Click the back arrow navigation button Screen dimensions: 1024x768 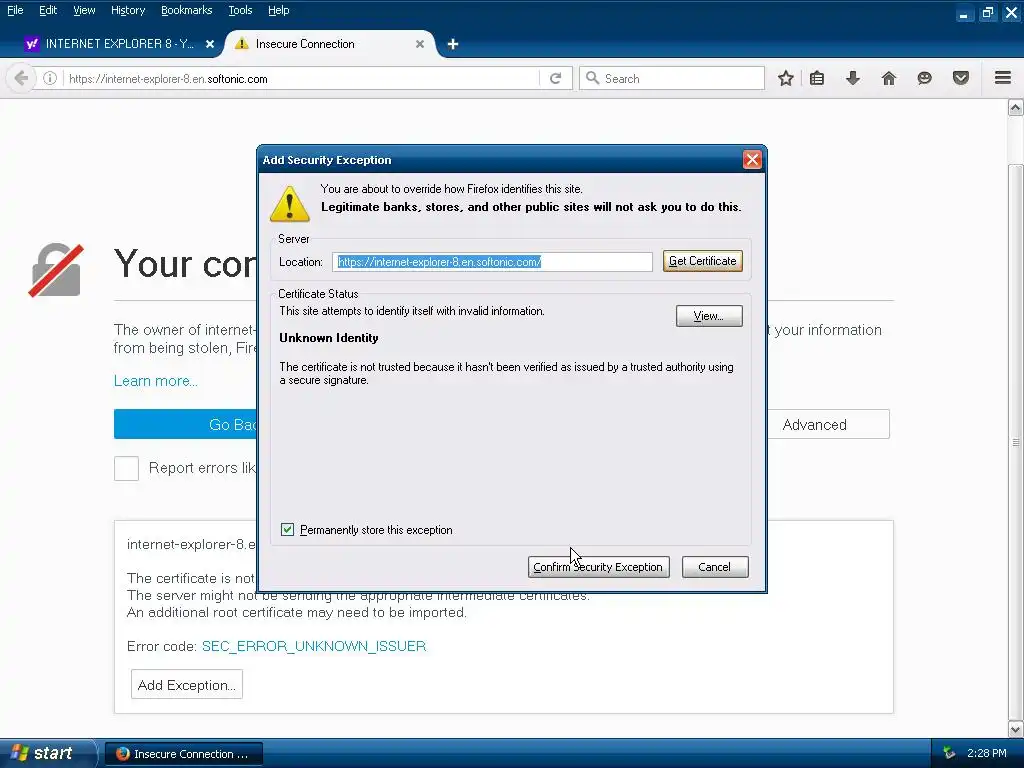pos(21,78)
